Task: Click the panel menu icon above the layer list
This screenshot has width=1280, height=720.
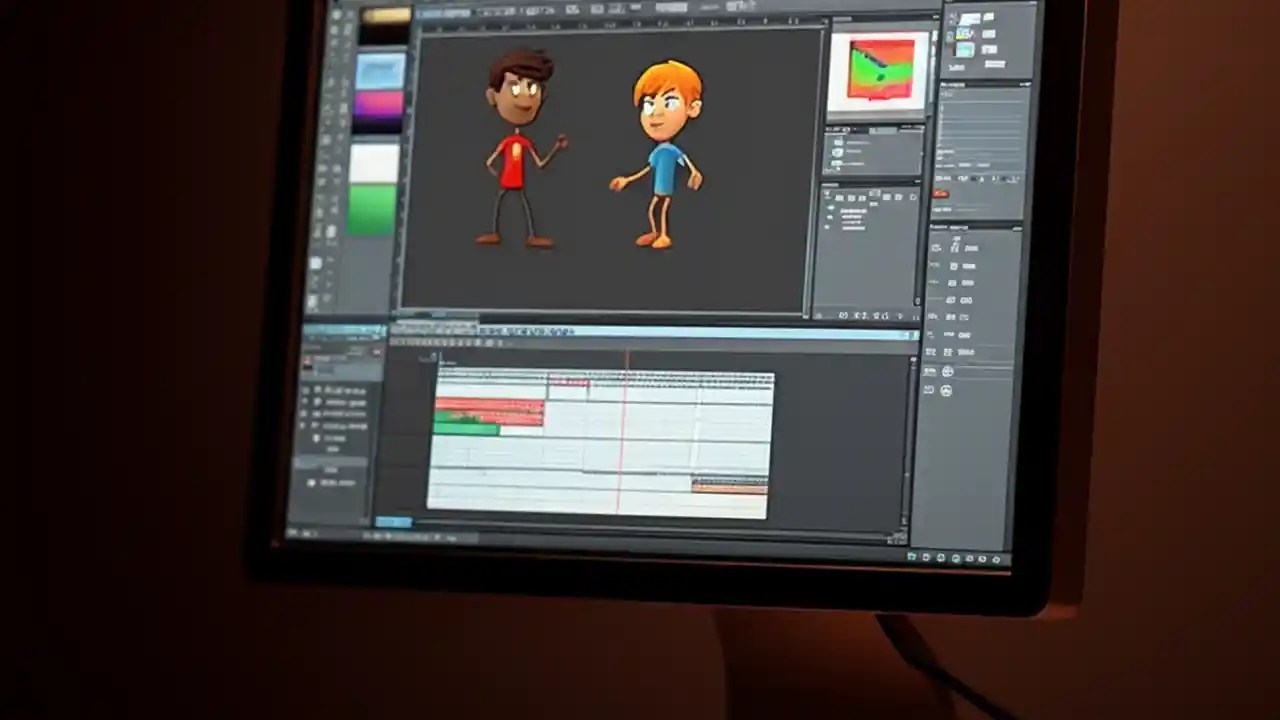Action: tap(376, 352)
